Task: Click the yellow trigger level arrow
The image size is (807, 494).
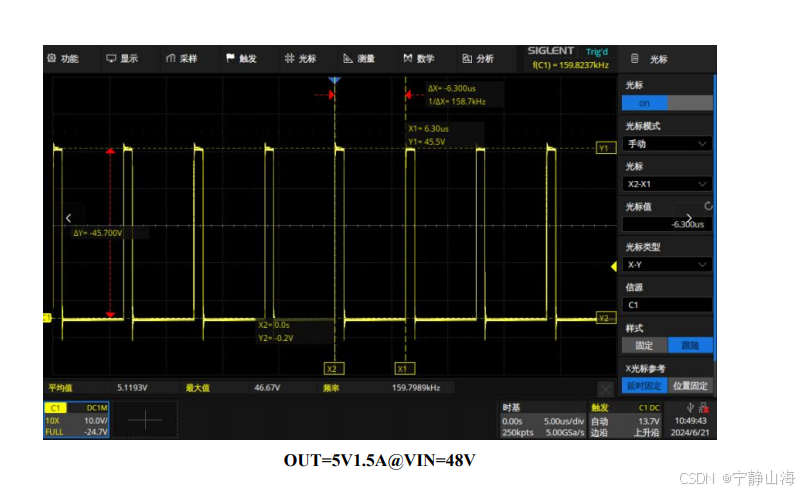Action: click(x=613, y=267)
